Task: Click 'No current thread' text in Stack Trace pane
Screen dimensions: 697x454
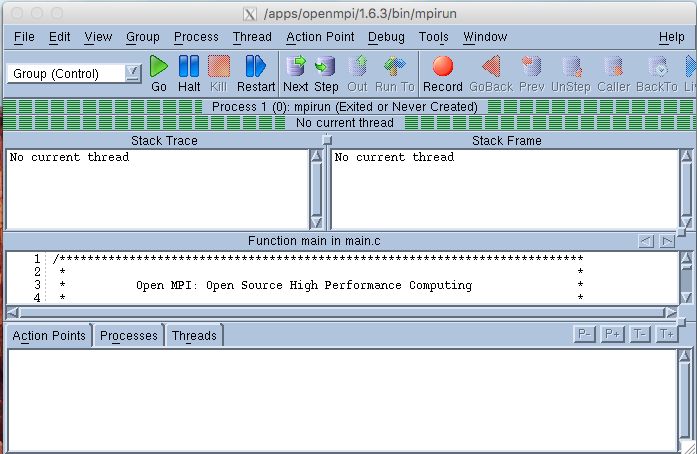Action: pyautogui.click(x=69, y=157)
